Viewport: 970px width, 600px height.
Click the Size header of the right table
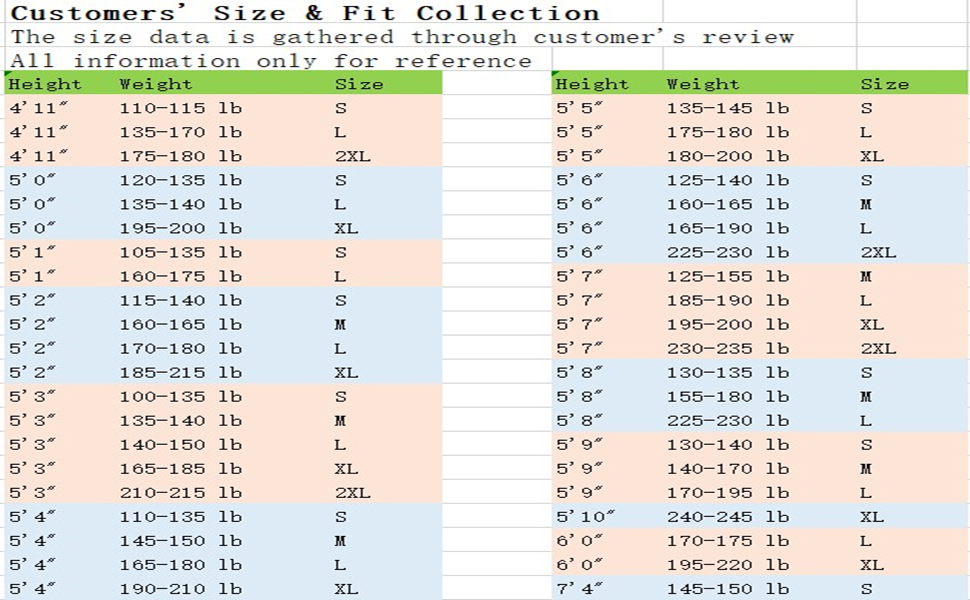pos(885,84)
